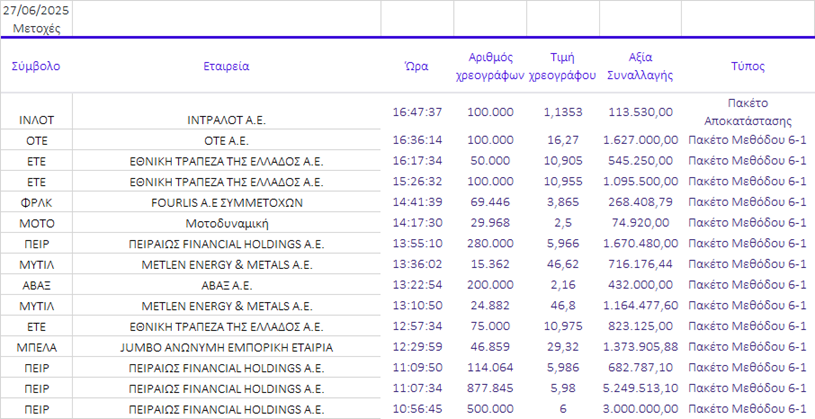Click the time 15:26:32

pyautogui.click(x=417, y=181)
